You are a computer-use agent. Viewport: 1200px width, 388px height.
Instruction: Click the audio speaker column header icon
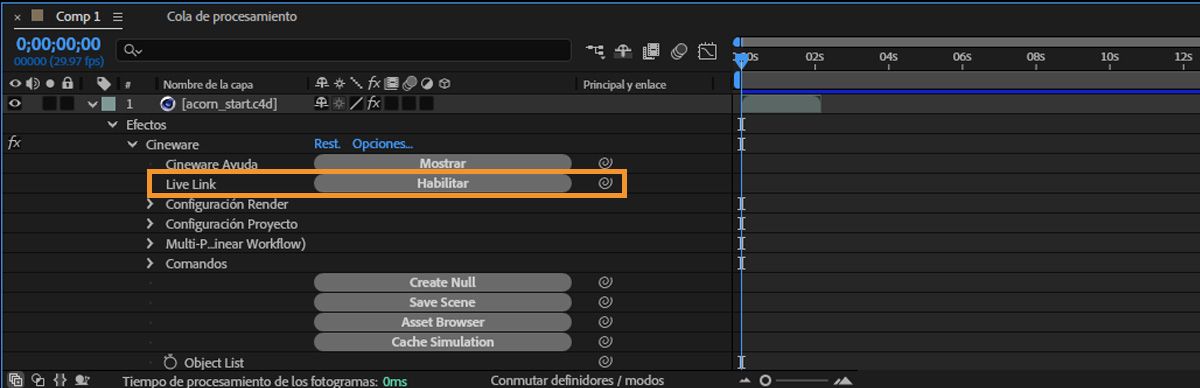[33, 84]
